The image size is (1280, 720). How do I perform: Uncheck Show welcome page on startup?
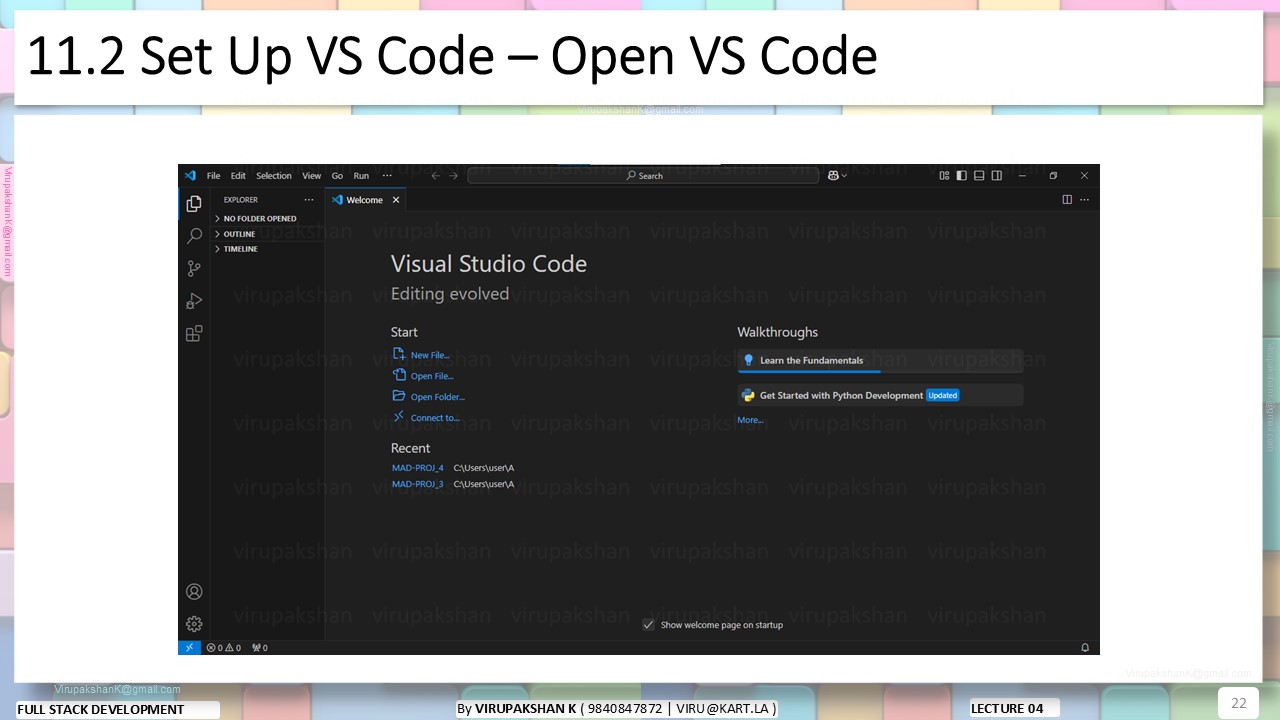648,625
